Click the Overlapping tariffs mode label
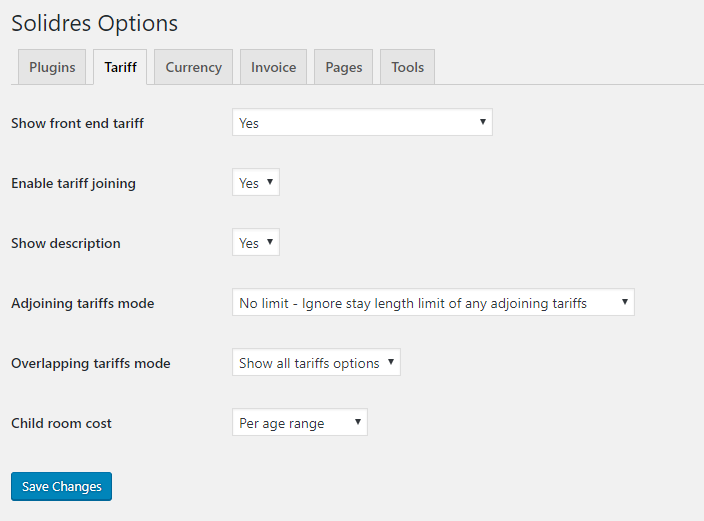This screenshot has height=521, width=704. [90, 364]
